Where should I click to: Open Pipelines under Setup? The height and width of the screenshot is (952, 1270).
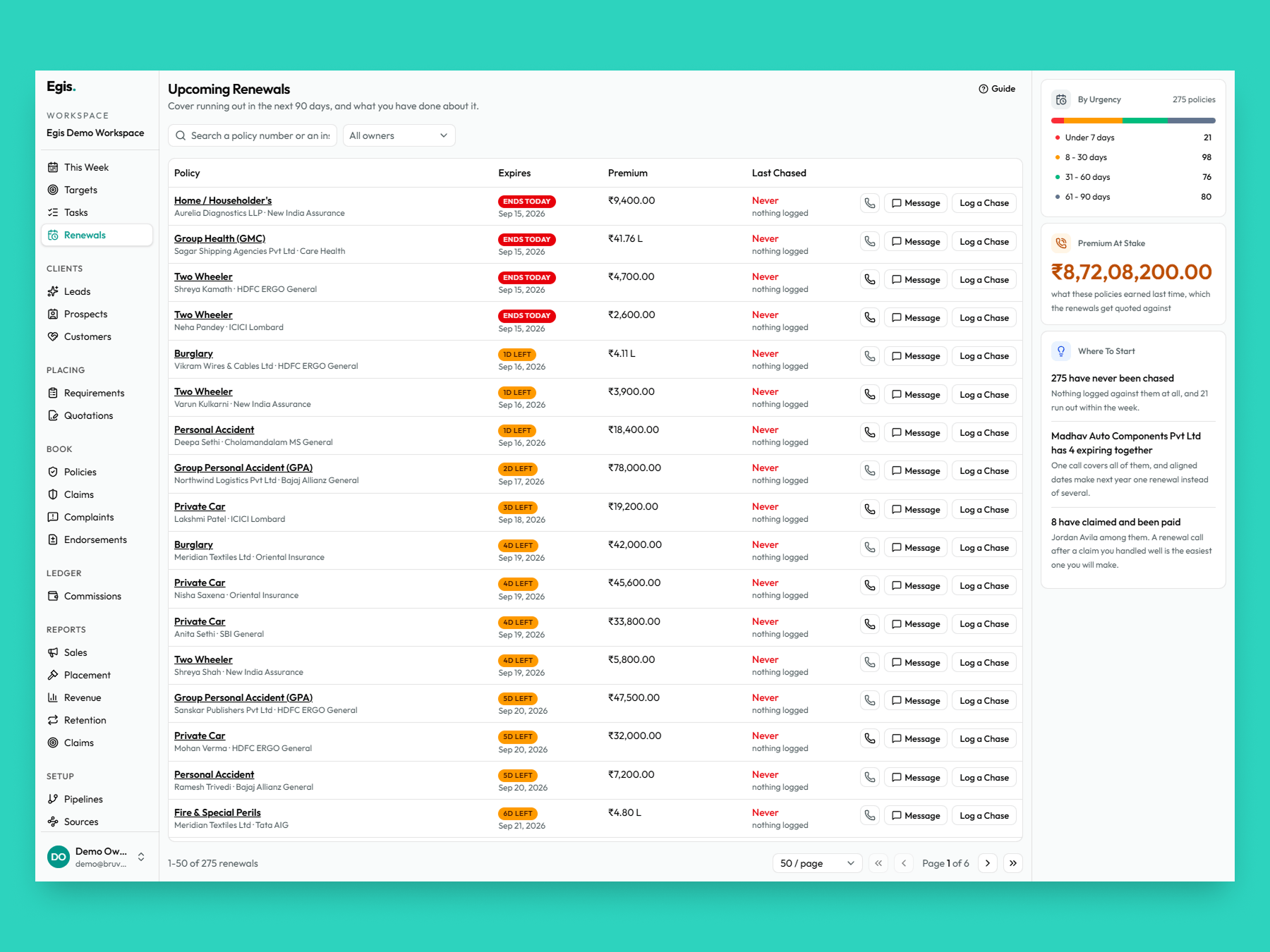97,799
